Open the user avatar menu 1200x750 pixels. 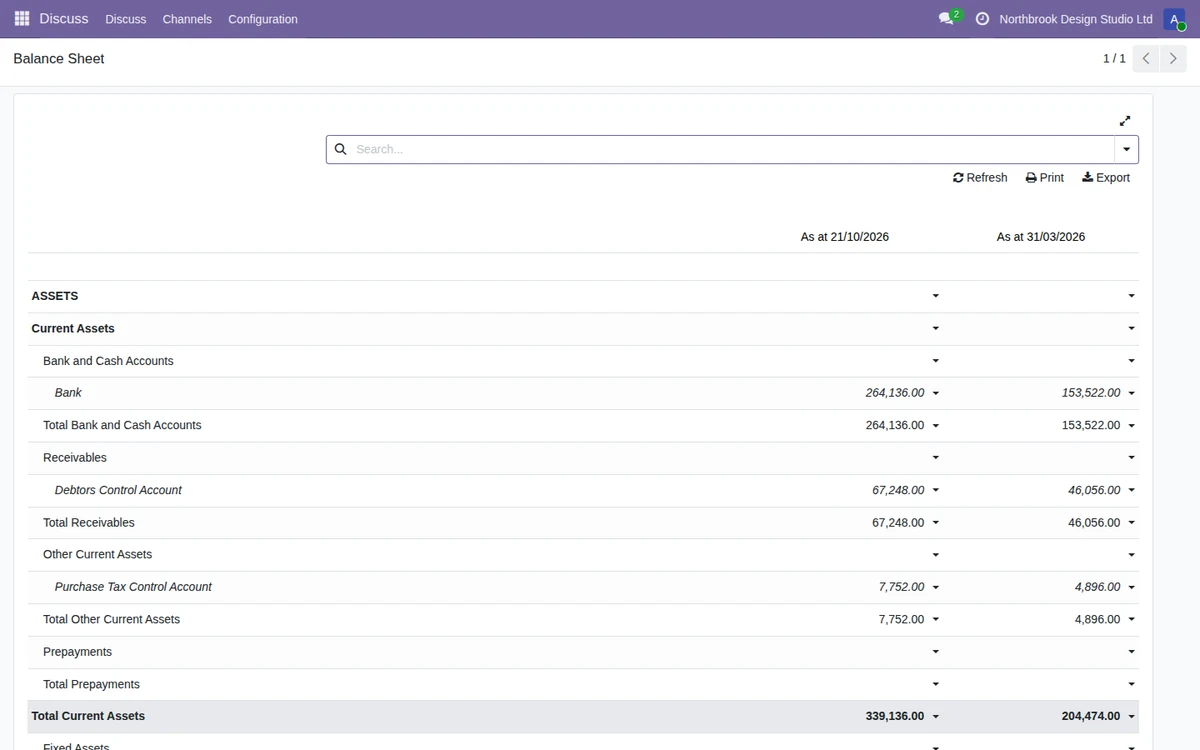[1174, 19]
